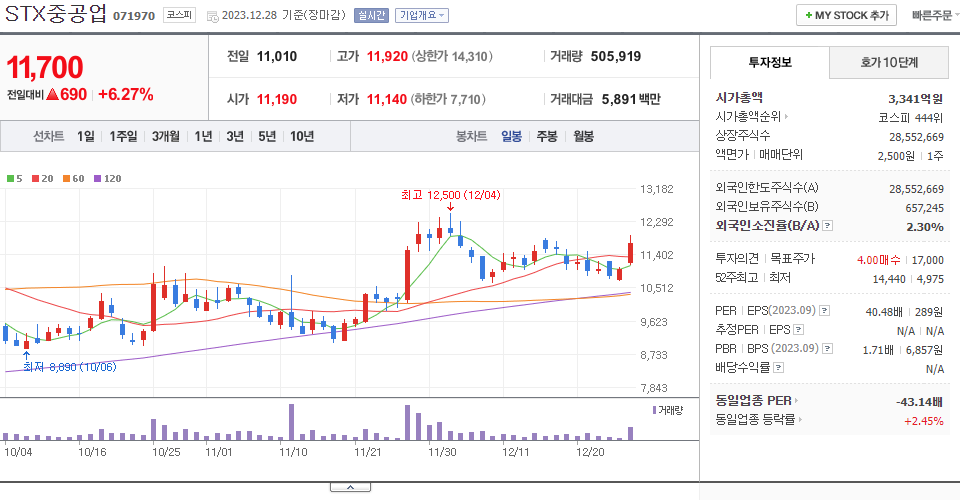Click the arrow next to 동일업종 등락률
The image size is (960, 500).
[x=800, y=420]
